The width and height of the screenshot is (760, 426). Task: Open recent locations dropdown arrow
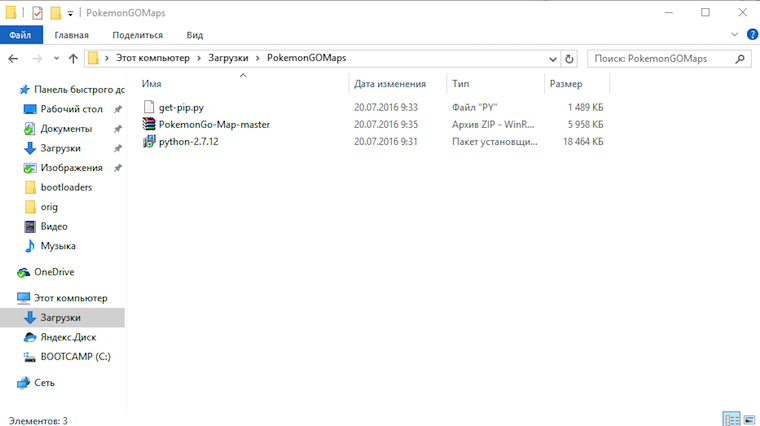pos(56,59)
